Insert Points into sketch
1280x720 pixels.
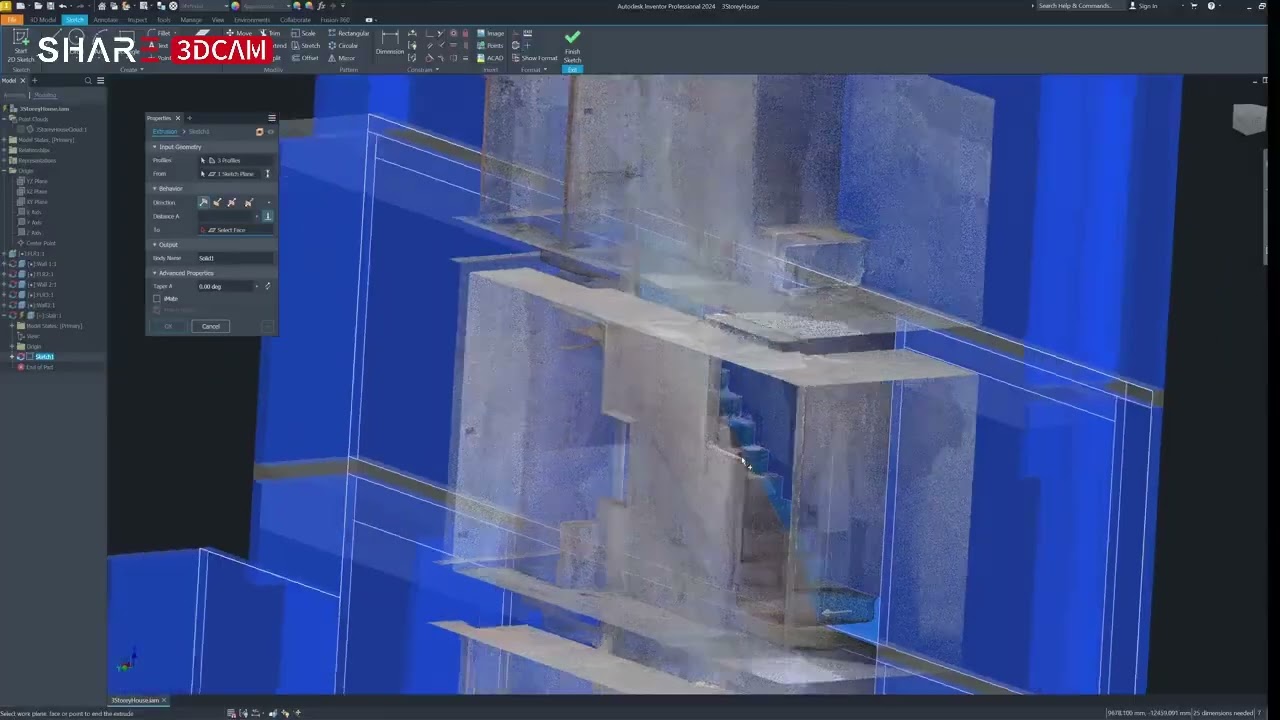click(x=490, y=46)
